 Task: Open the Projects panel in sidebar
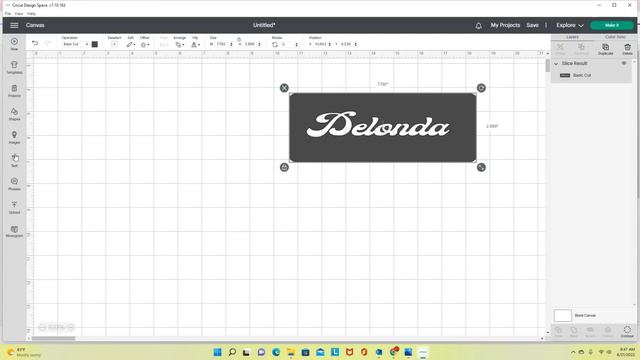14,91
